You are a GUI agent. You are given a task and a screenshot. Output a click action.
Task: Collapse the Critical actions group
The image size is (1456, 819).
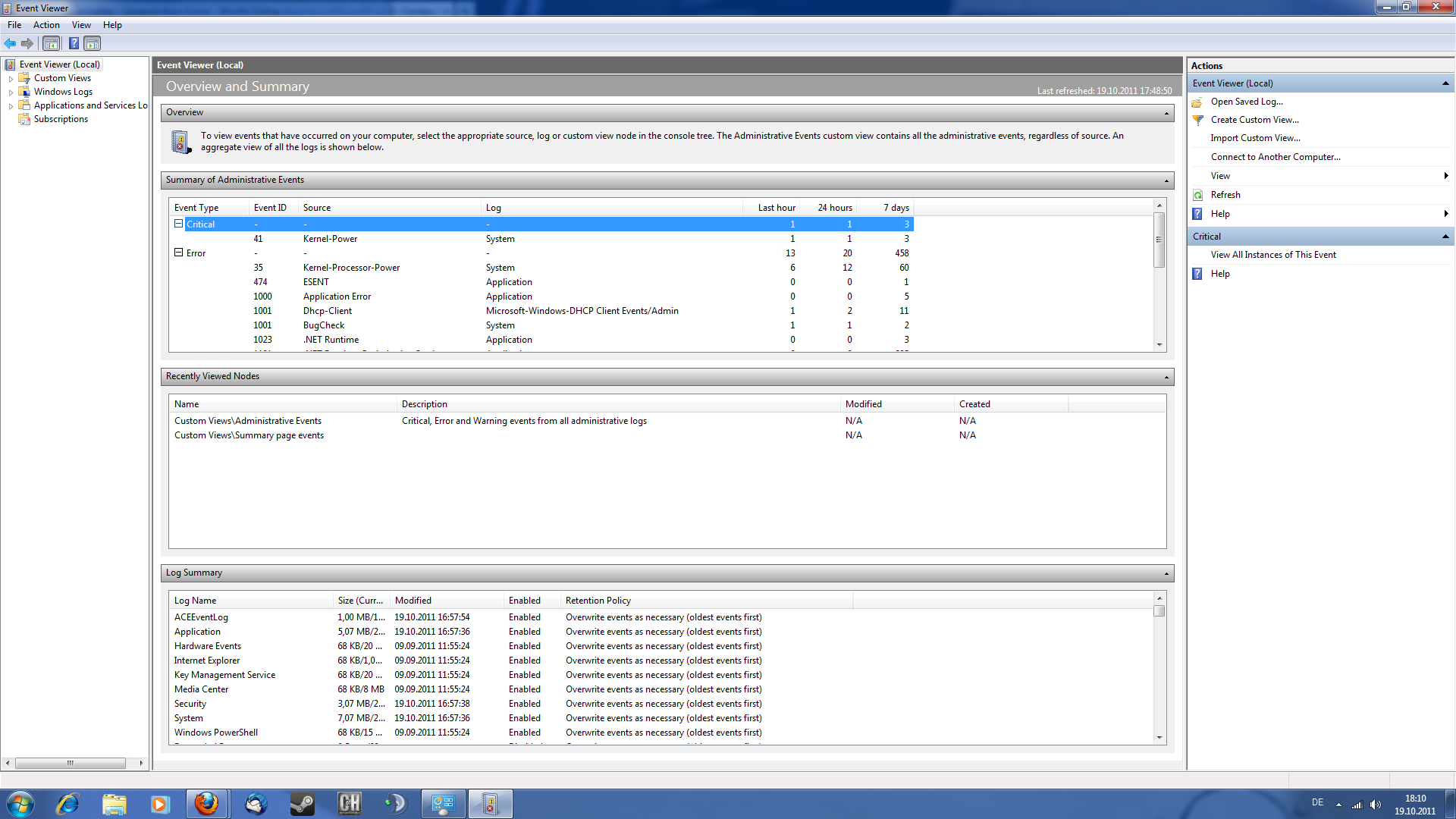1445,237
